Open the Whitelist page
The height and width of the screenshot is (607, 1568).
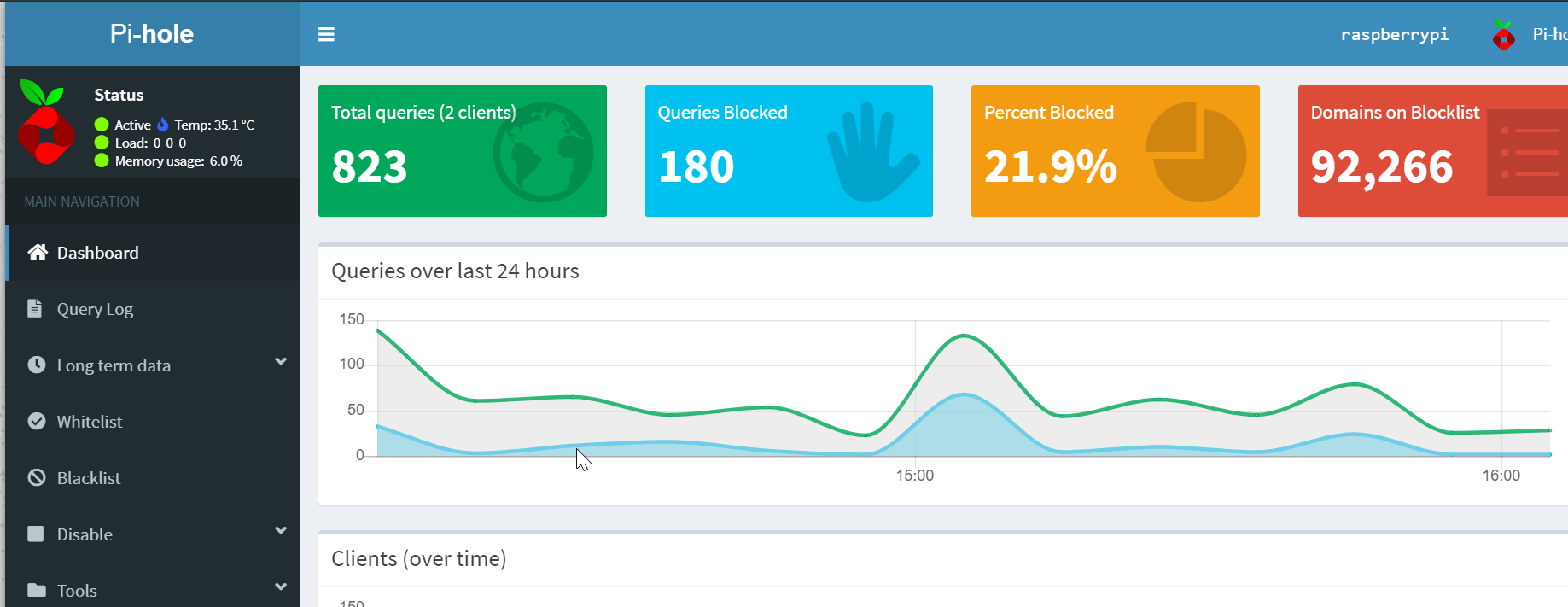90,422
